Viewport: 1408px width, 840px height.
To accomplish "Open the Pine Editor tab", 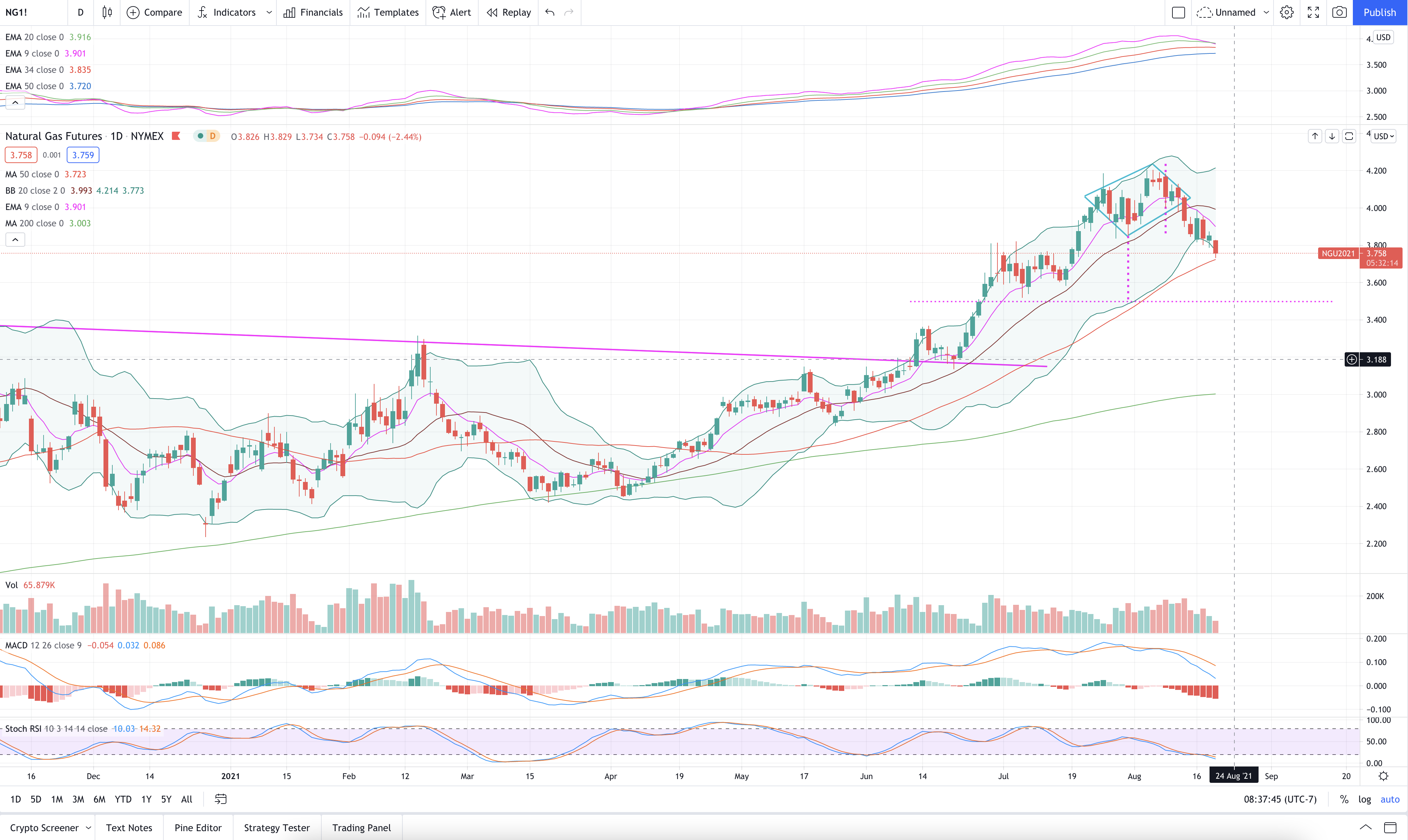I will pyautogui.click(x=197, y=827).
